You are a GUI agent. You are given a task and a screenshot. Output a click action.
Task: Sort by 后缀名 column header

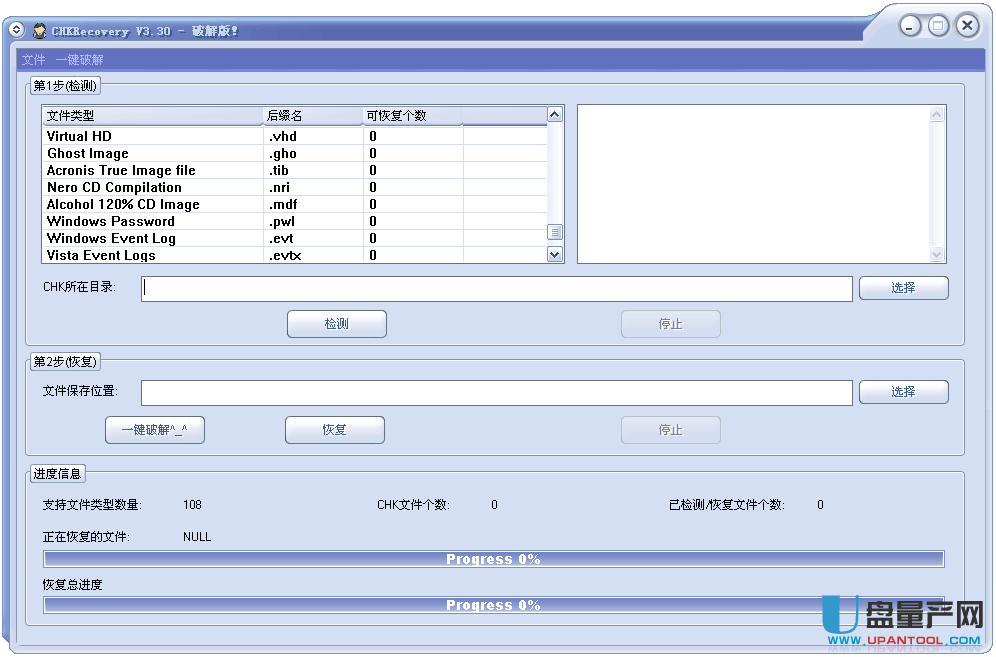click(x=312, y=116)
